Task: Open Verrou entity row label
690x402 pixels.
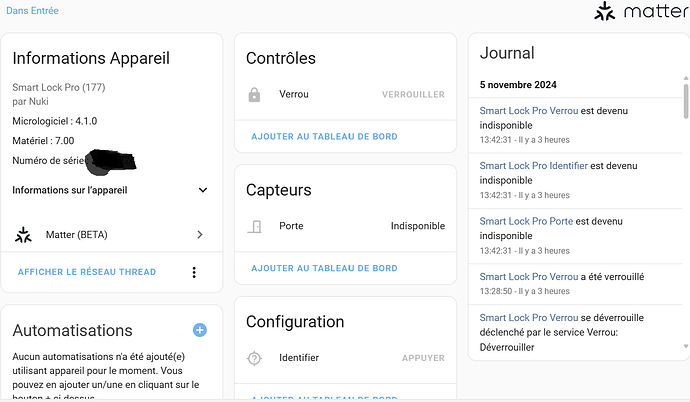Action: tap(294, 94)
